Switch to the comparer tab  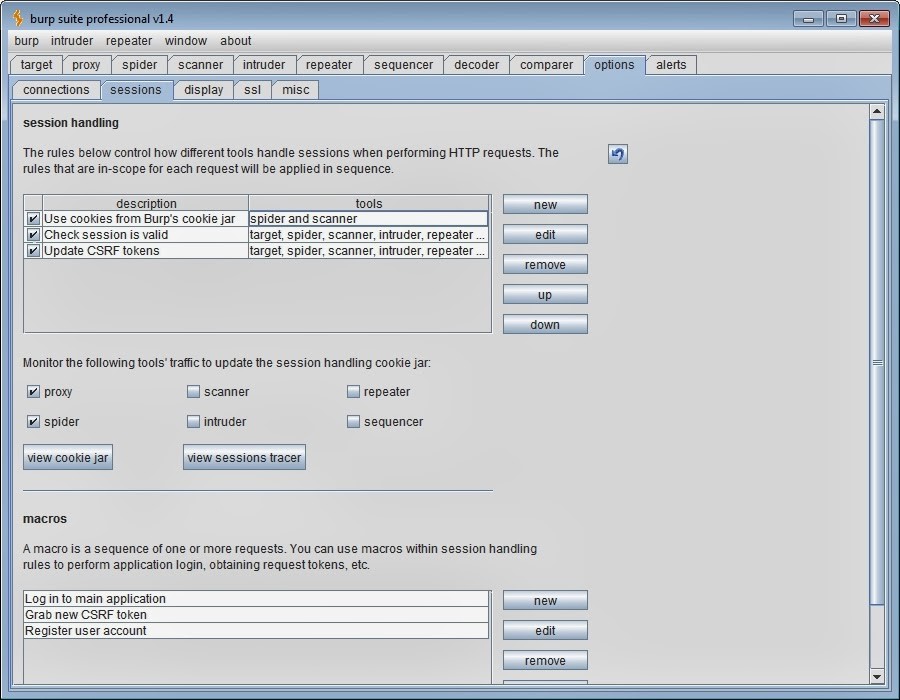point(546,65)
